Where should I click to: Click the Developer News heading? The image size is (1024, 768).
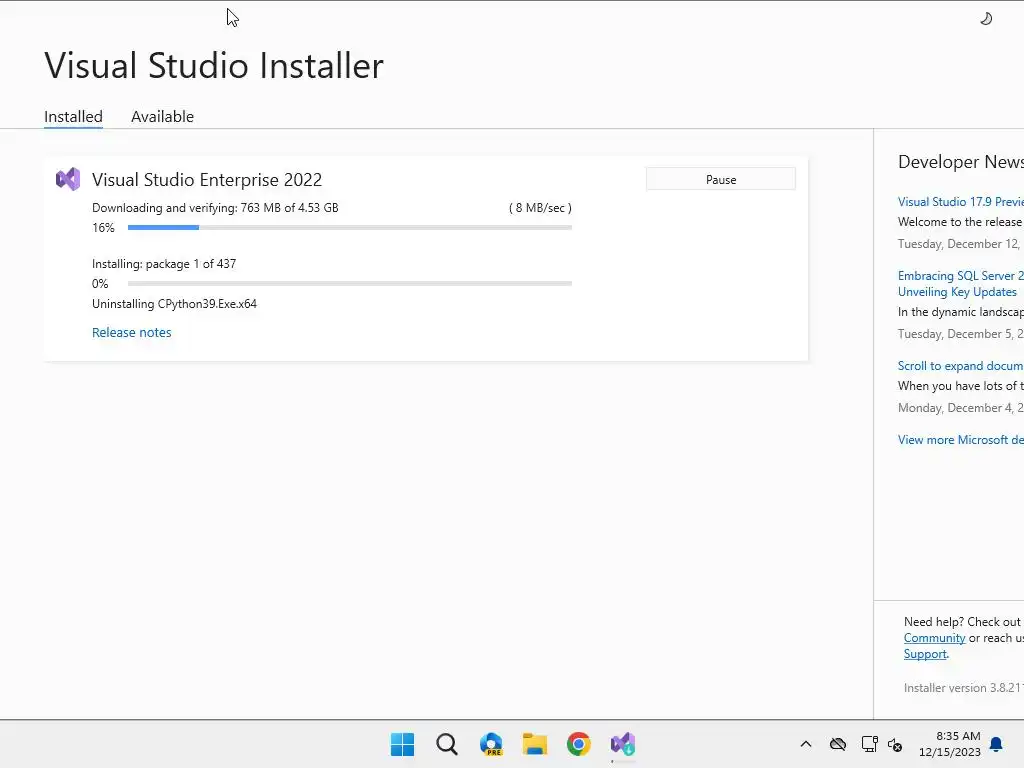click(961, 162)
